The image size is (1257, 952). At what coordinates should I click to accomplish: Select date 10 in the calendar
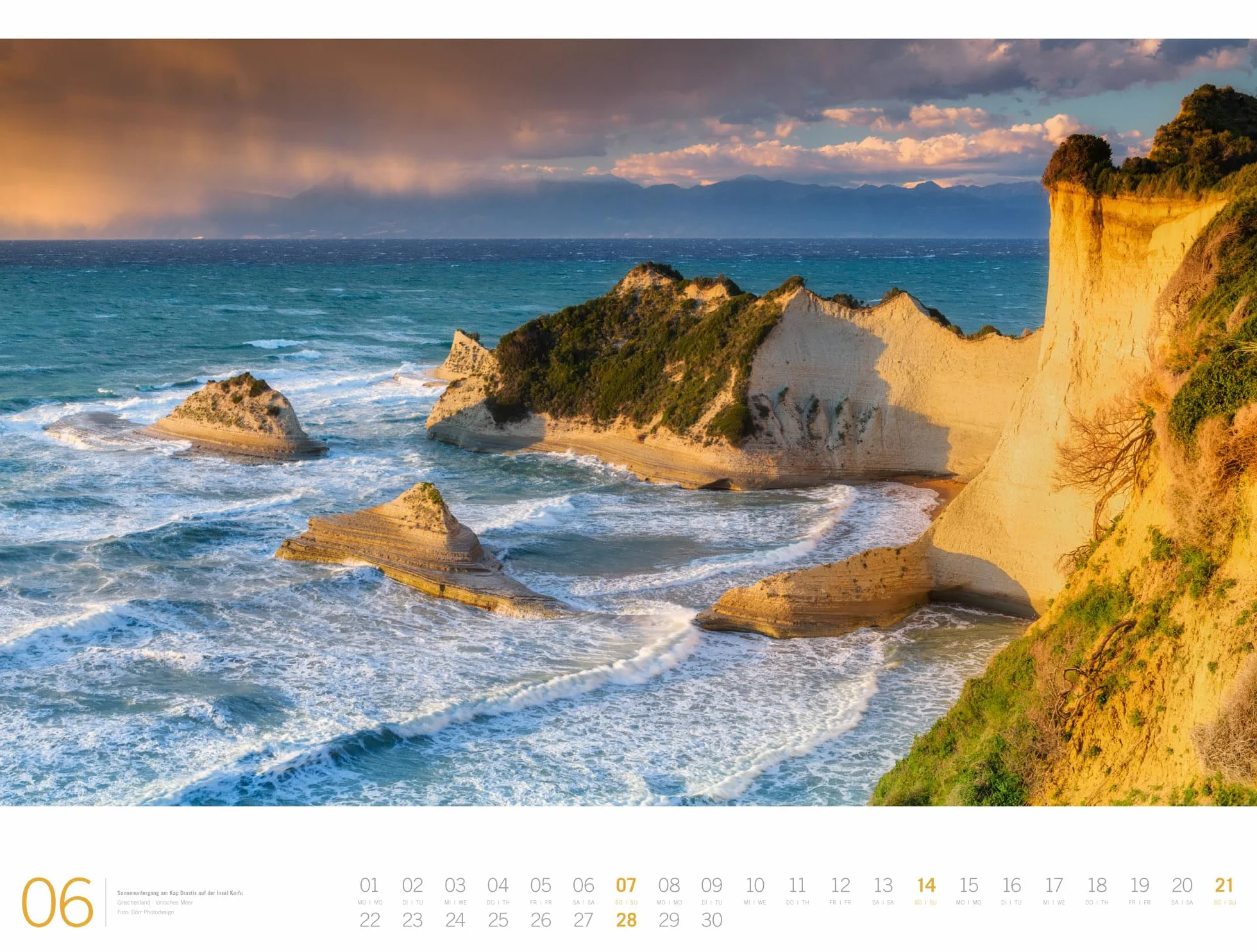coord(755,885)
